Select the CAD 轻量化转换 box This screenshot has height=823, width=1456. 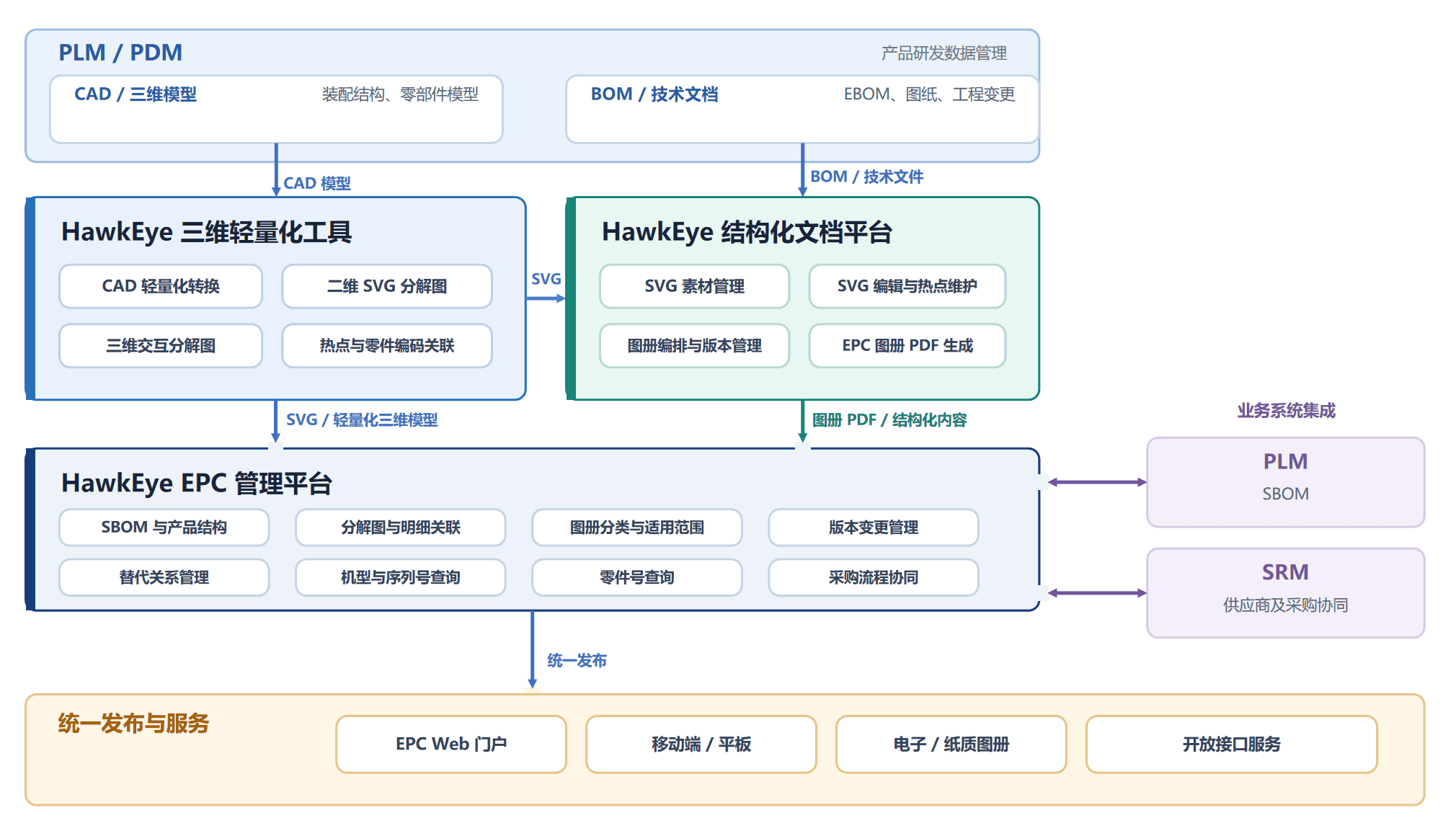coord(161,286)
